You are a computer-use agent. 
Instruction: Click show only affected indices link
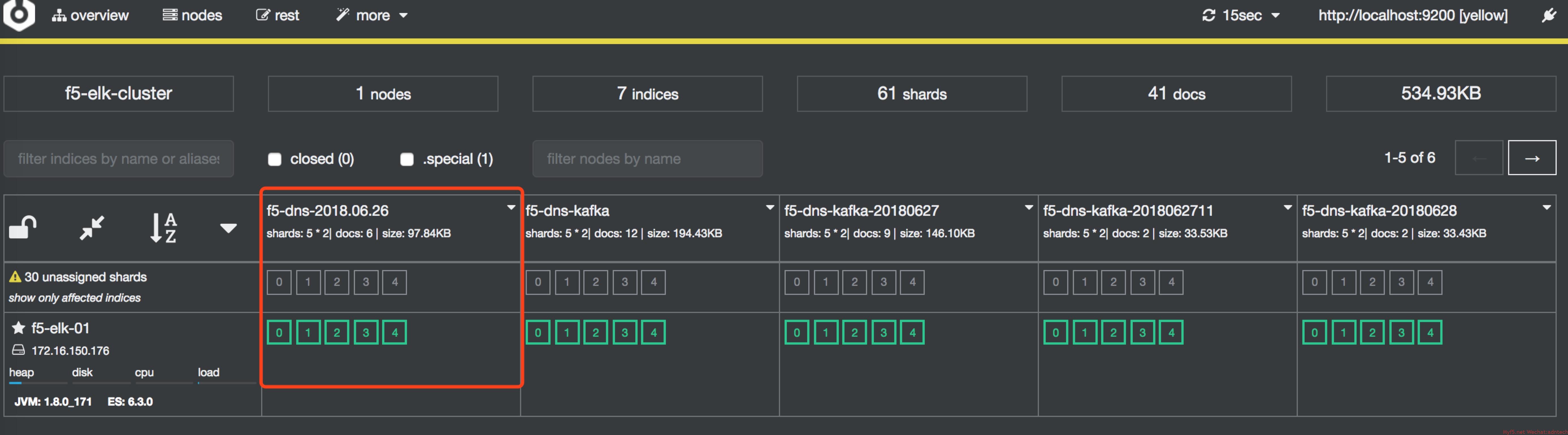click(74, 298)
